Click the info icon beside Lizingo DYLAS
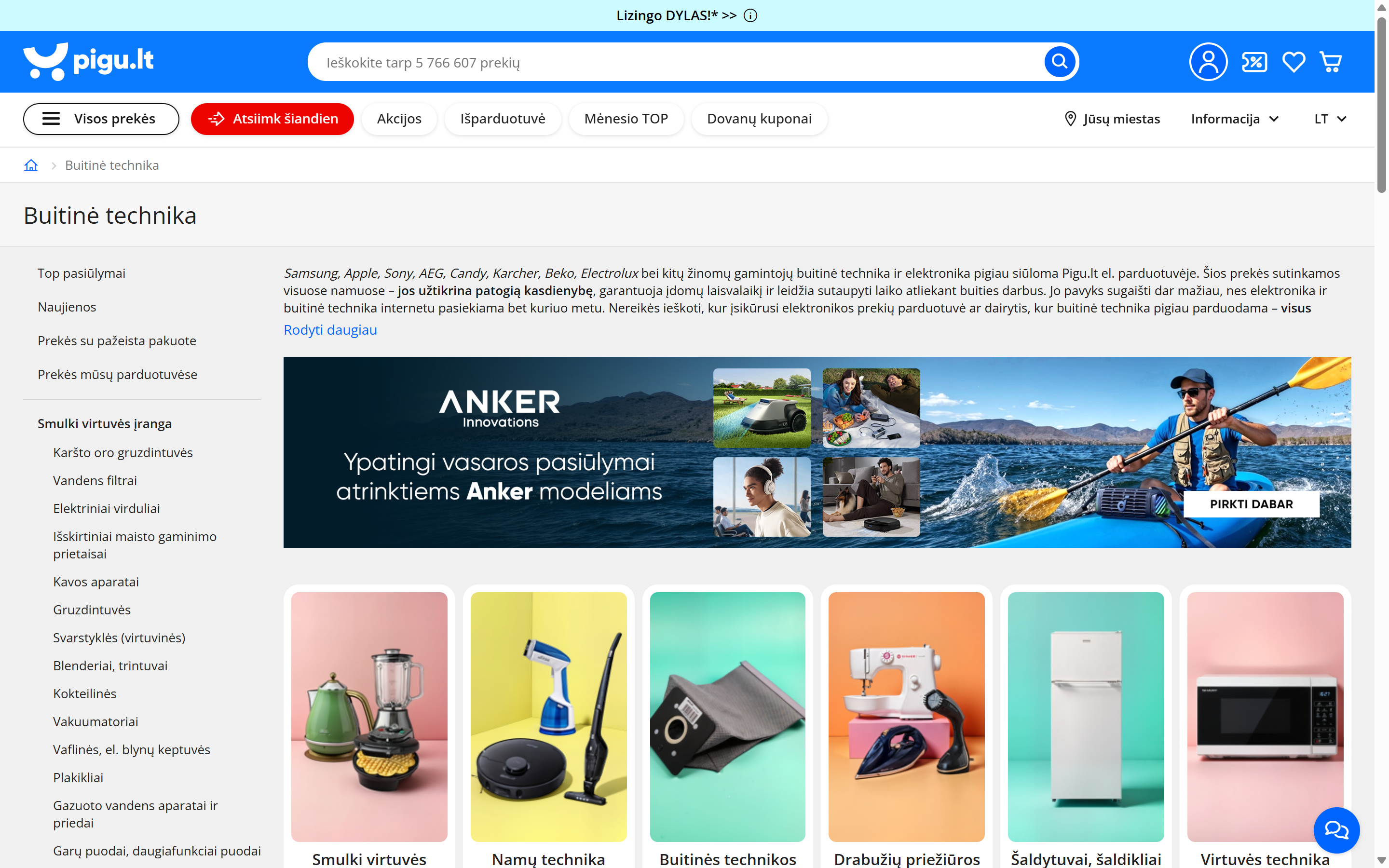Screen dimensions: 1389x868 [x=750, y=15]
